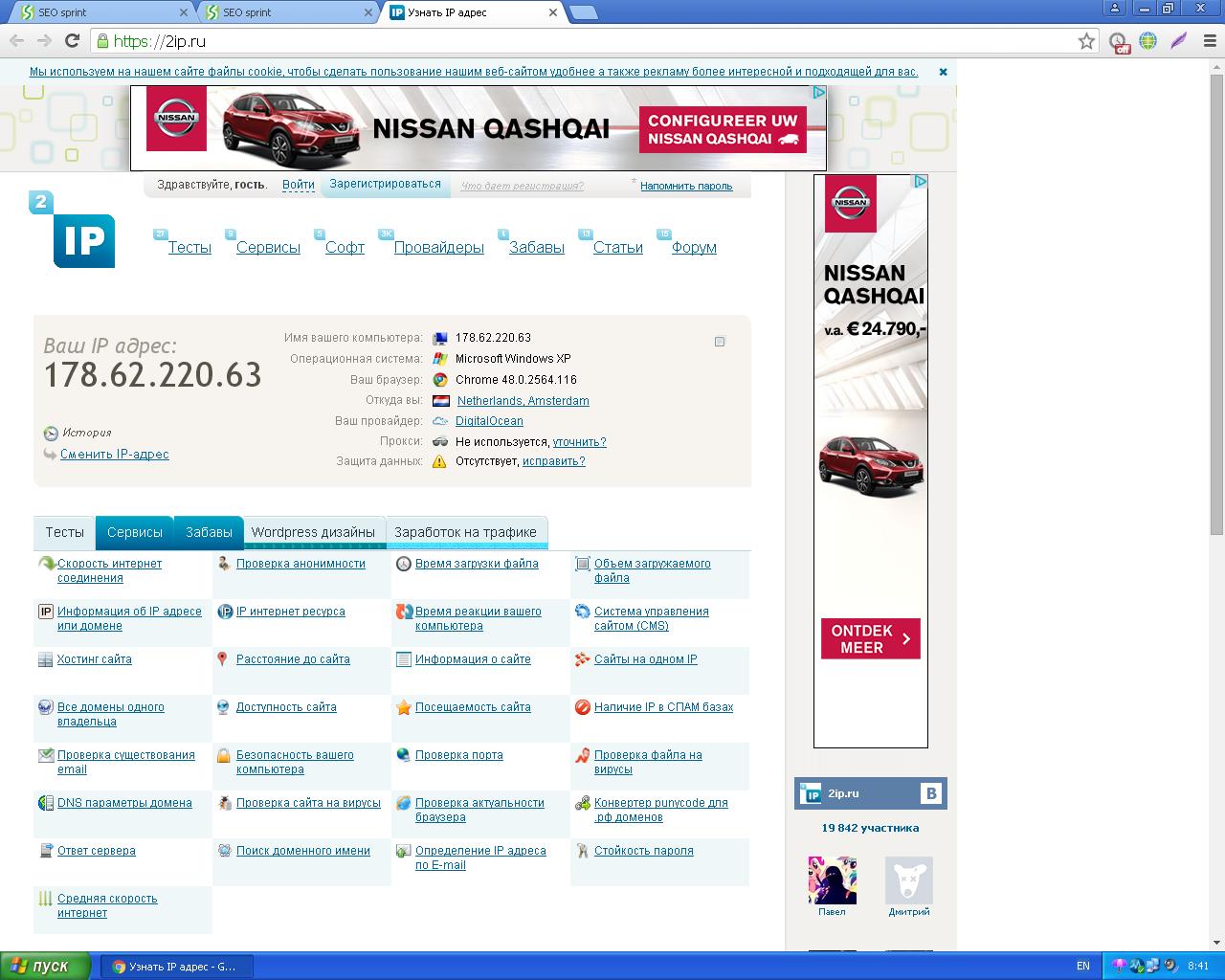This screenshot has width=1225, height=980.
Task: Click the bookmark star in the address bar
Action: tap(1086, 41)
